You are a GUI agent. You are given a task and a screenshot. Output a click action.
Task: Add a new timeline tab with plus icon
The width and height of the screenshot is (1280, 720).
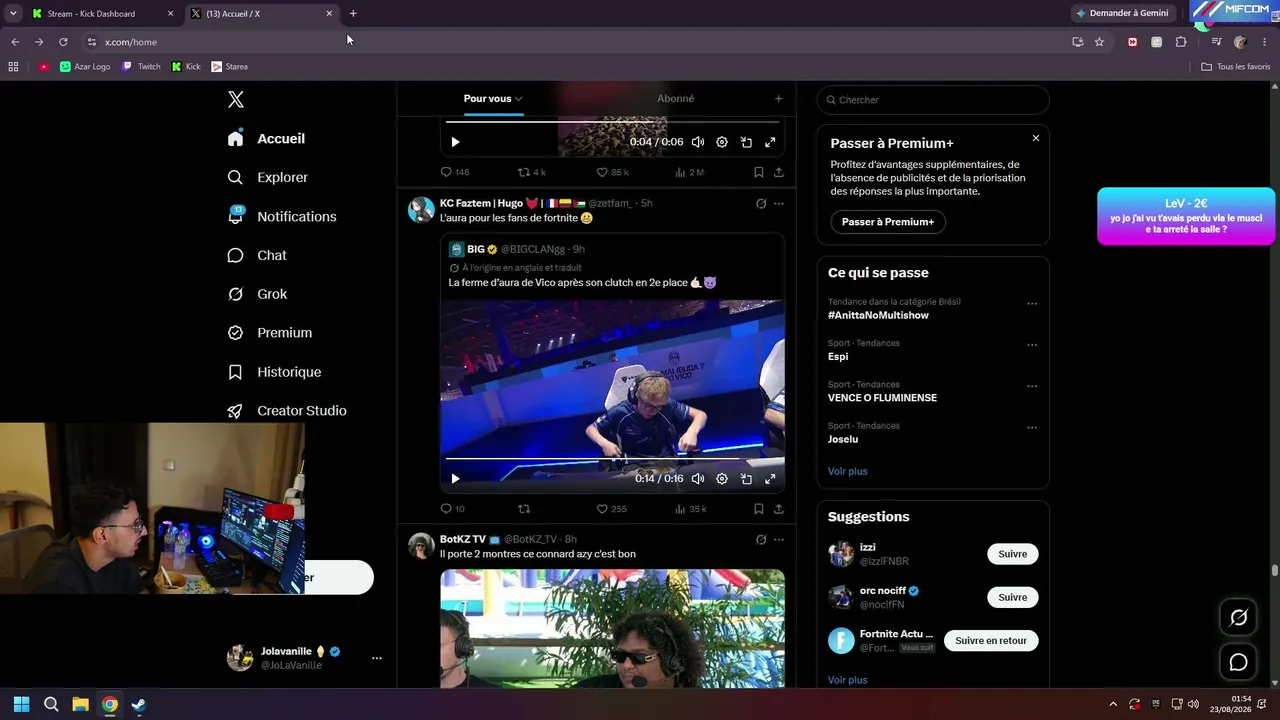pyautogui.click(x=778, y=99)
